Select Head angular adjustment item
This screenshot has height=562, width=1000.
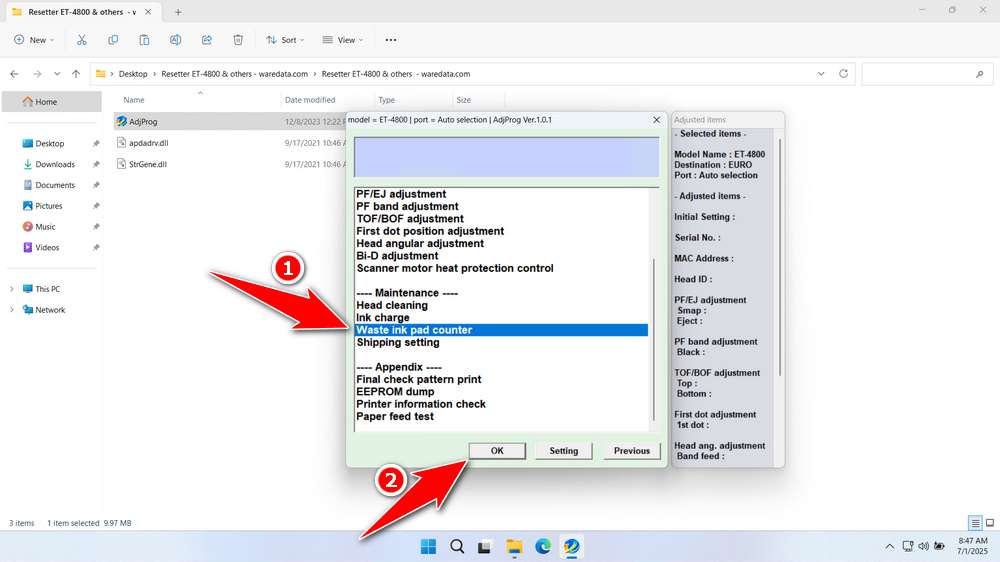(420, 243)
